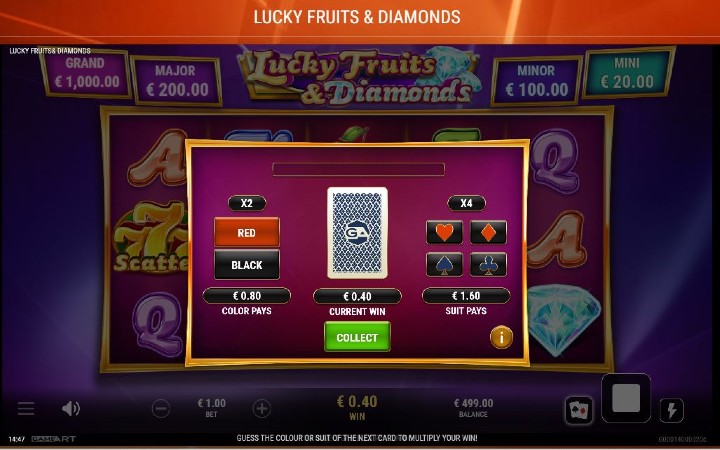Stop the spin with square button
This screenshot has height=450, width=720.
pos(626,398)
